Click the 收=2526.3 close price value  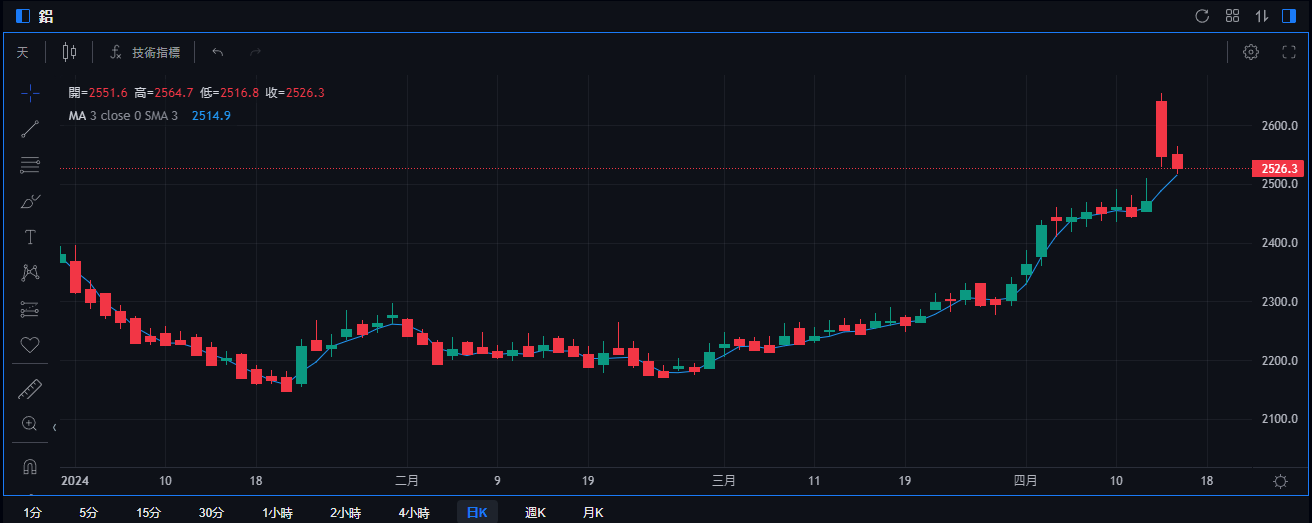[x=296, y=93]
